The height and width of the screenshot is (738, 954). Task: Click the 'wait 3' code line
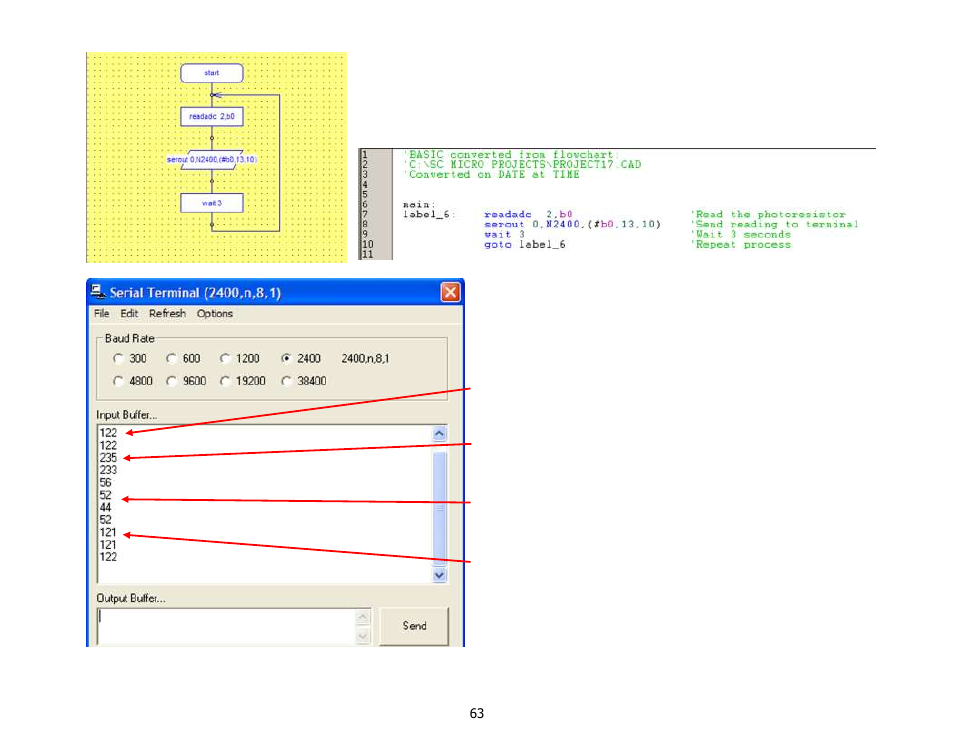504,234
